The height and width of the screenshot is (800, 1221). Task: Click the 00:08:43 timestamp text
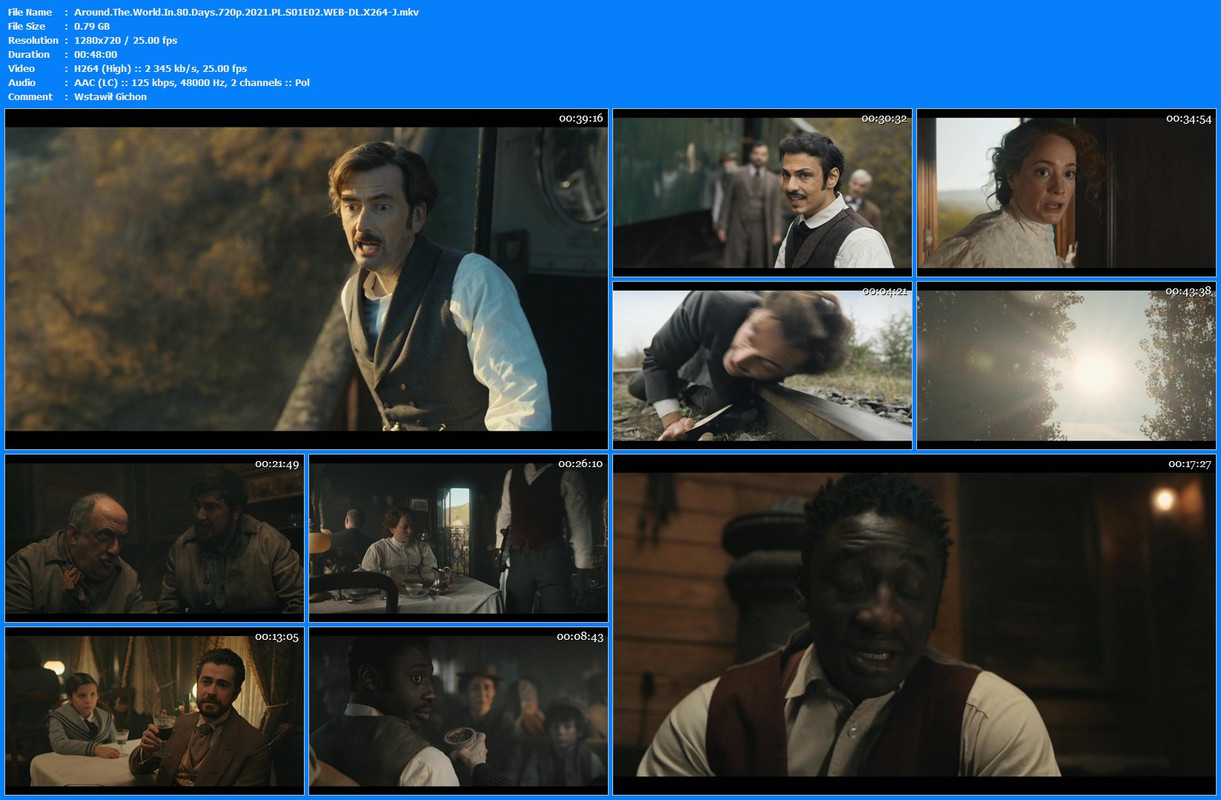click(x=581, y=636)
